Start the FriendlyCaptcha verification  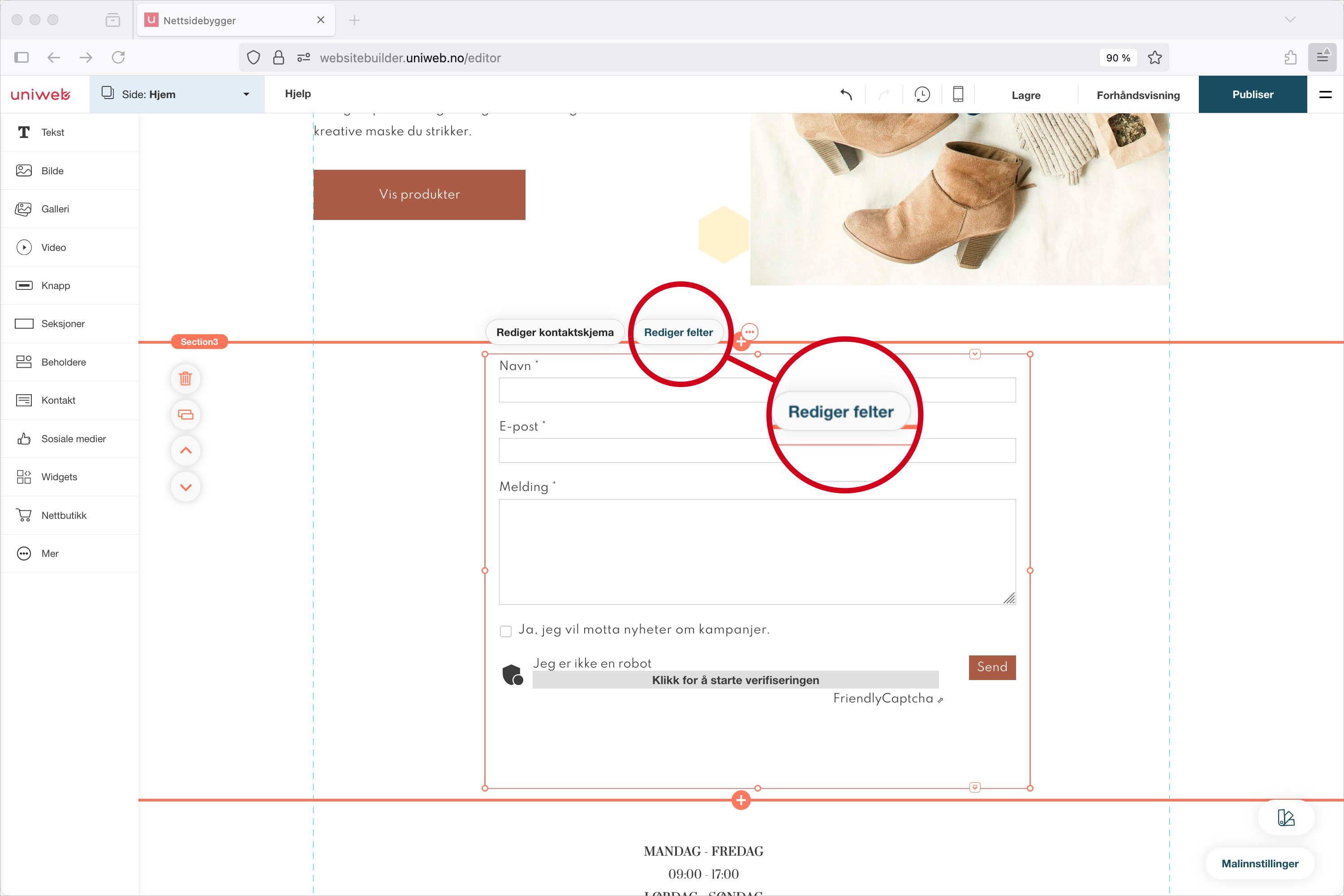pos(736,680)
